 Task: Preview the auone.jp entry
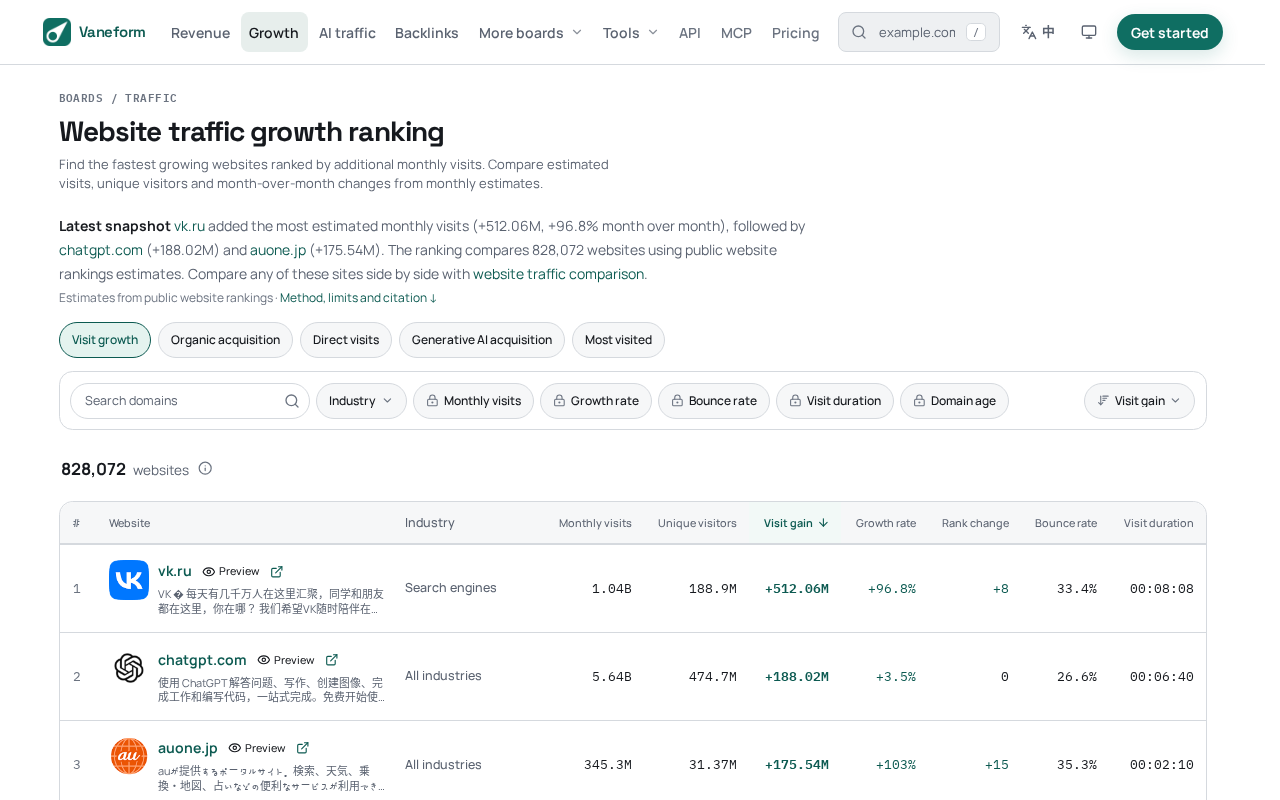[257, 748]
